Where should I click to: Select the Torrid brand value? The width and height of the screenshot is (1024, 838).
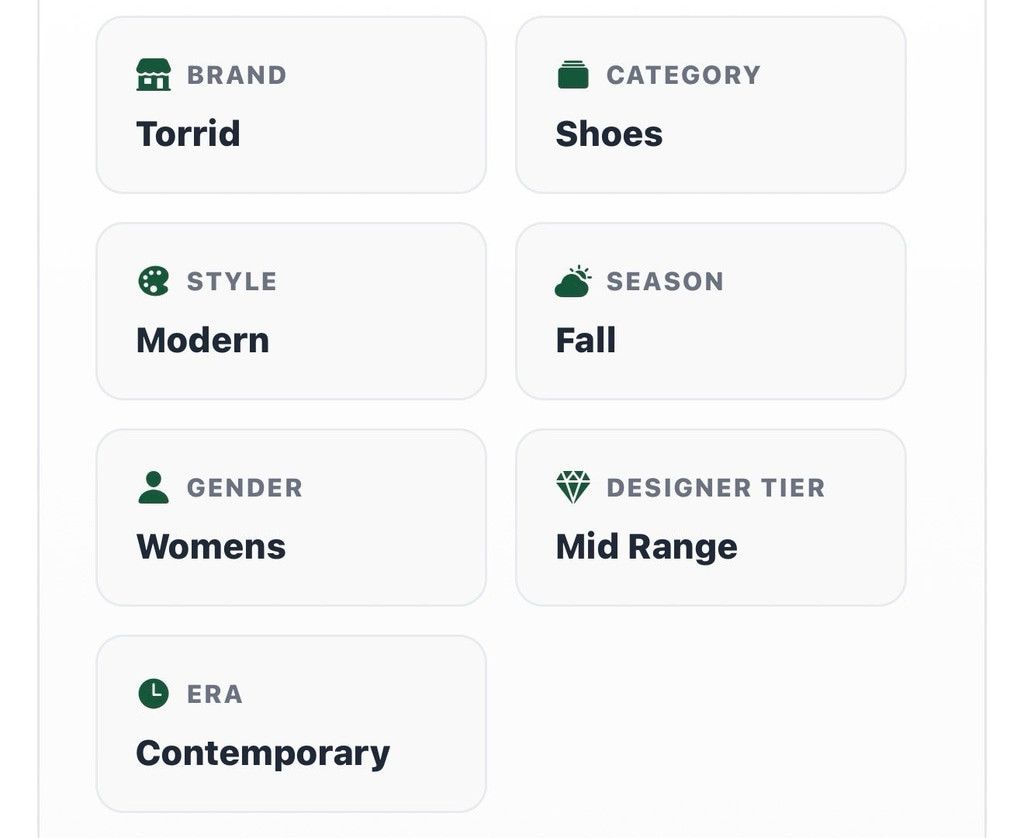click(188, 134)
